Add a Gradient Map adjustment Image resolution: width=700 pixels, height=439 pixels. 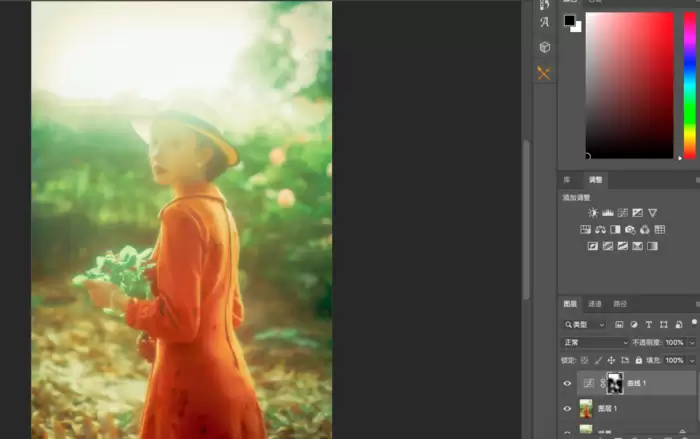tap(652, 246)
